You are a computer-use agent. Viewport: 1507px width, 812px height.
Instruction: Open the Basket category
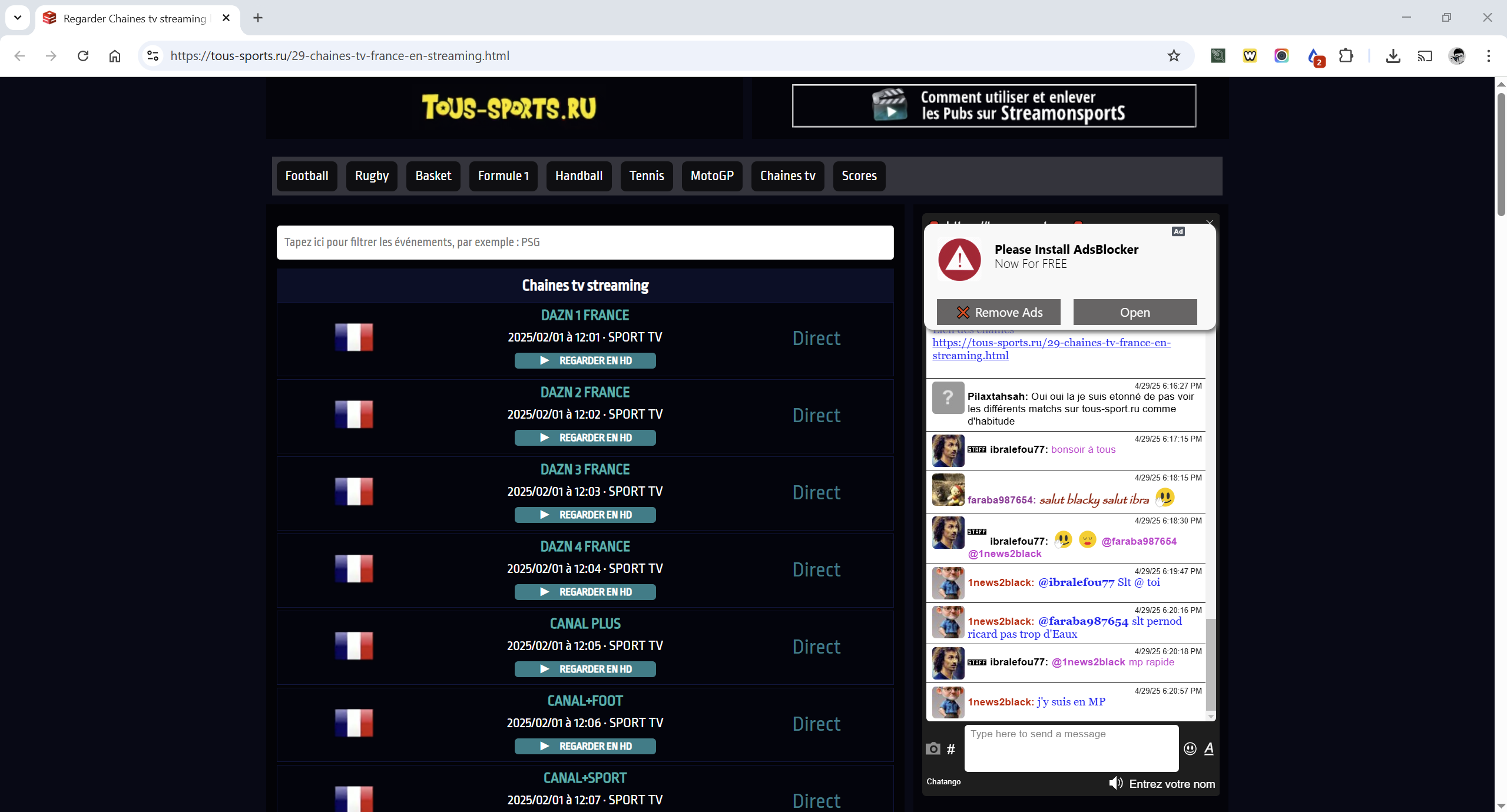point(433,176)
